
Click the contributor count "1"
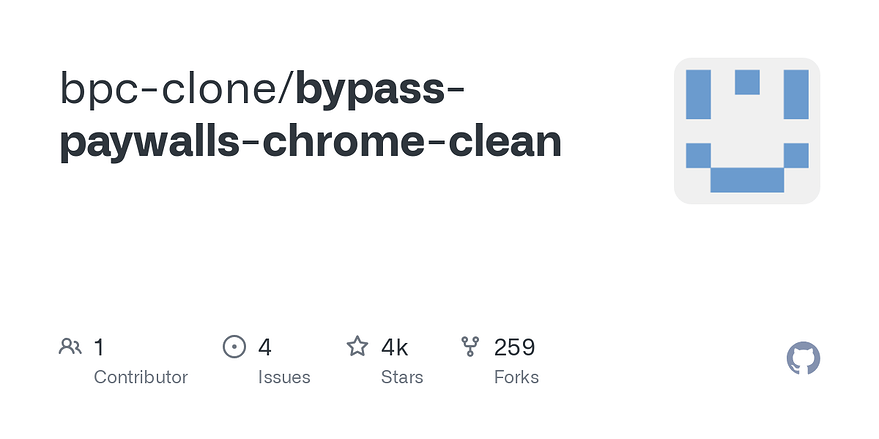[x=99, y=347]
